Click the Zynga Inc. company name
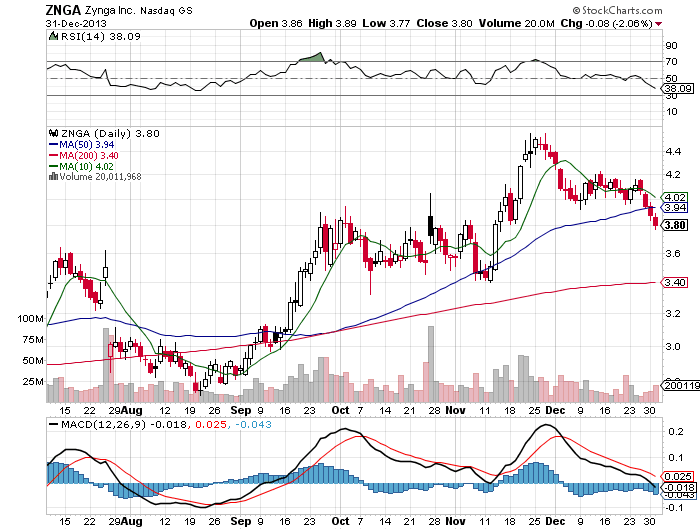This screenshot has height=530, width=700. click(x=109, y=11)
